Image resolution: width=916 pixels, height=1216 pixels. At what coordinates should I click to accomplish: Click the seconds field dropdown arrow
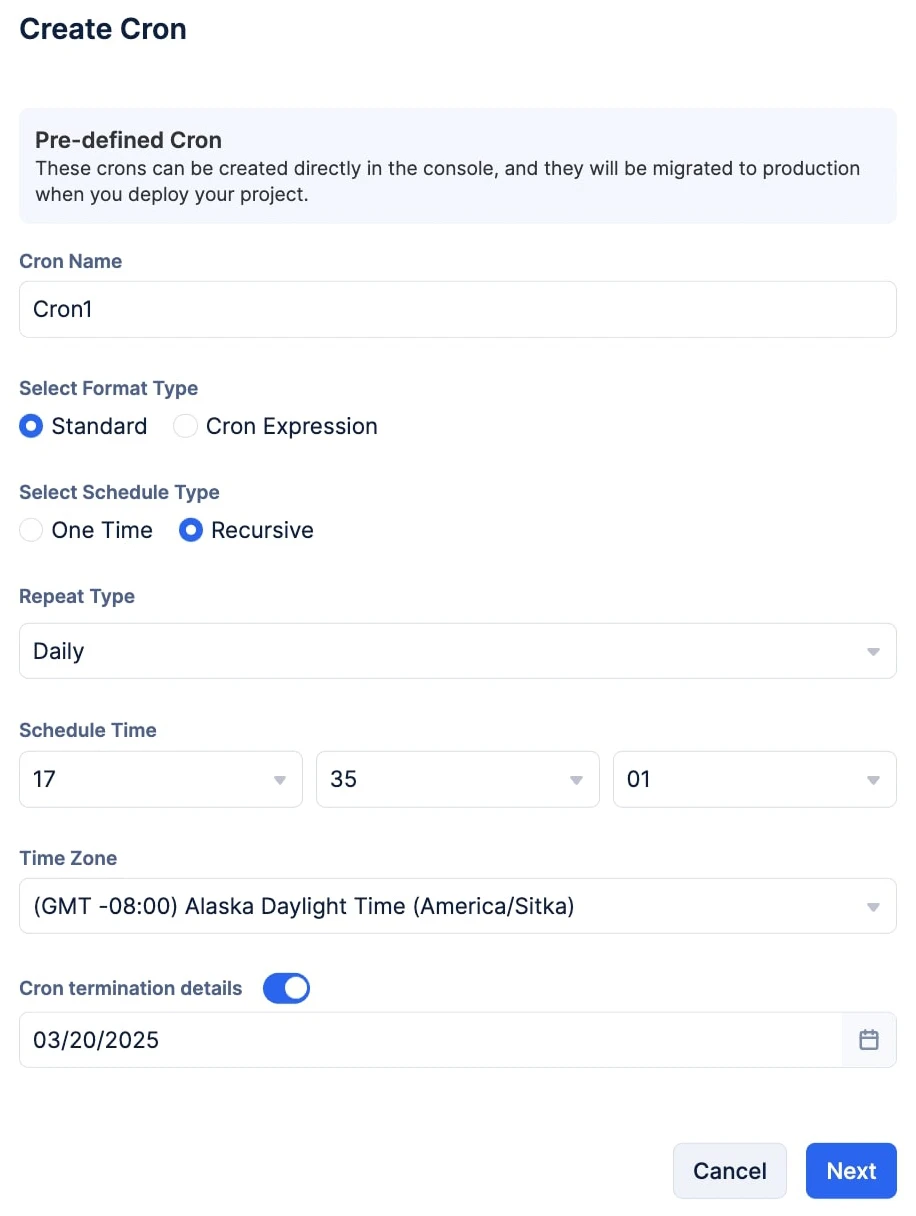click(x=873, y=780)
